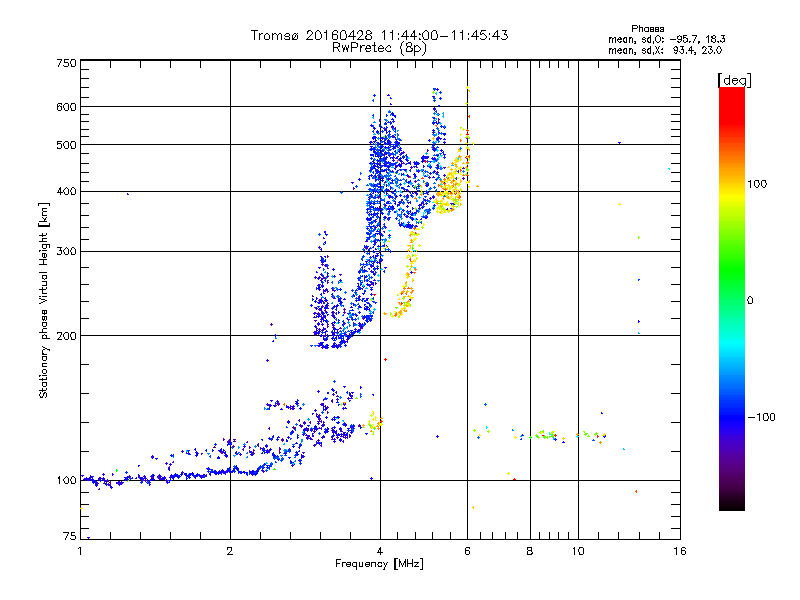Click the phase color scale bar

732,299
